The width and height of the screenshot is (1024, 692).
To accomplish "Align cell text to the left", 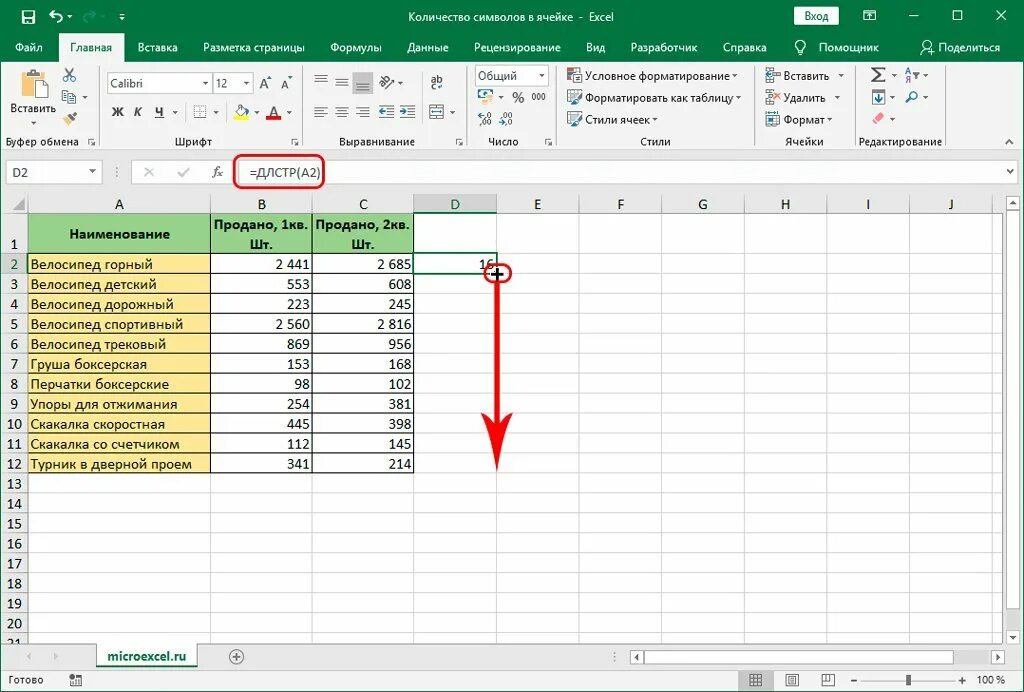I will (321, 112).
